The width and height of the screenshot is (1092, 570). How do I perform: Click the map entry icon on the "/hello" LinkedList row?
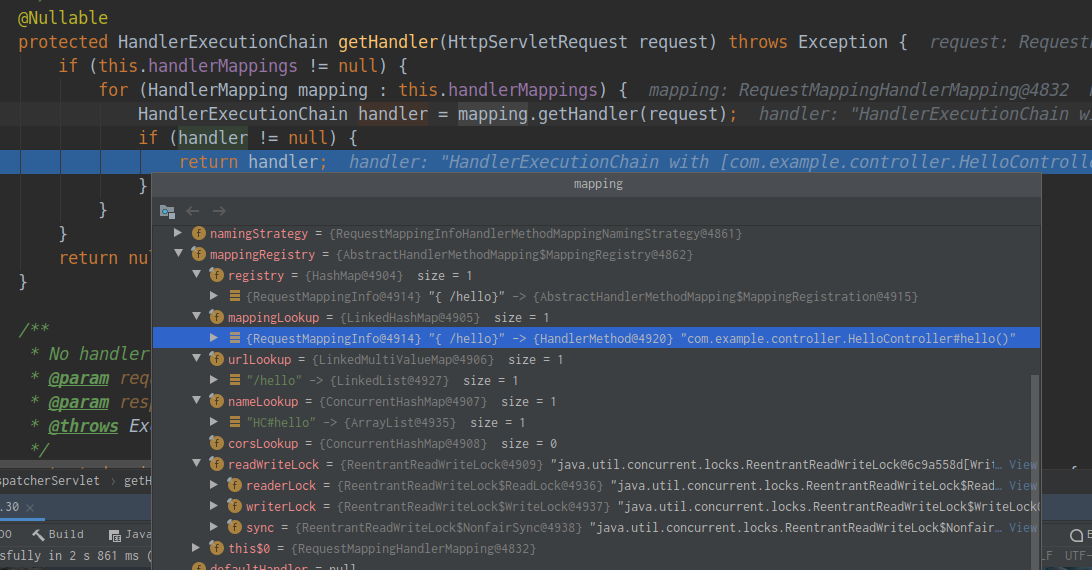pyautogui.click(x=234, y=380)
